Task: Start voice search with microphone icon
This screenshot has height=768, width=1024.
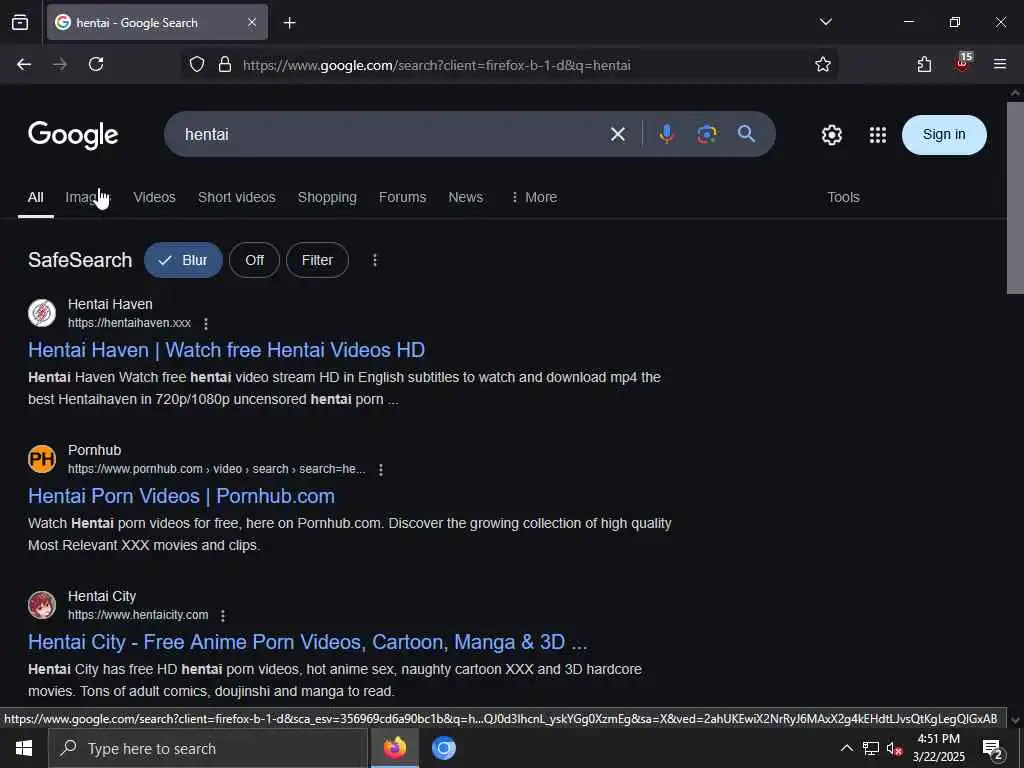Action: pos(666,135)
